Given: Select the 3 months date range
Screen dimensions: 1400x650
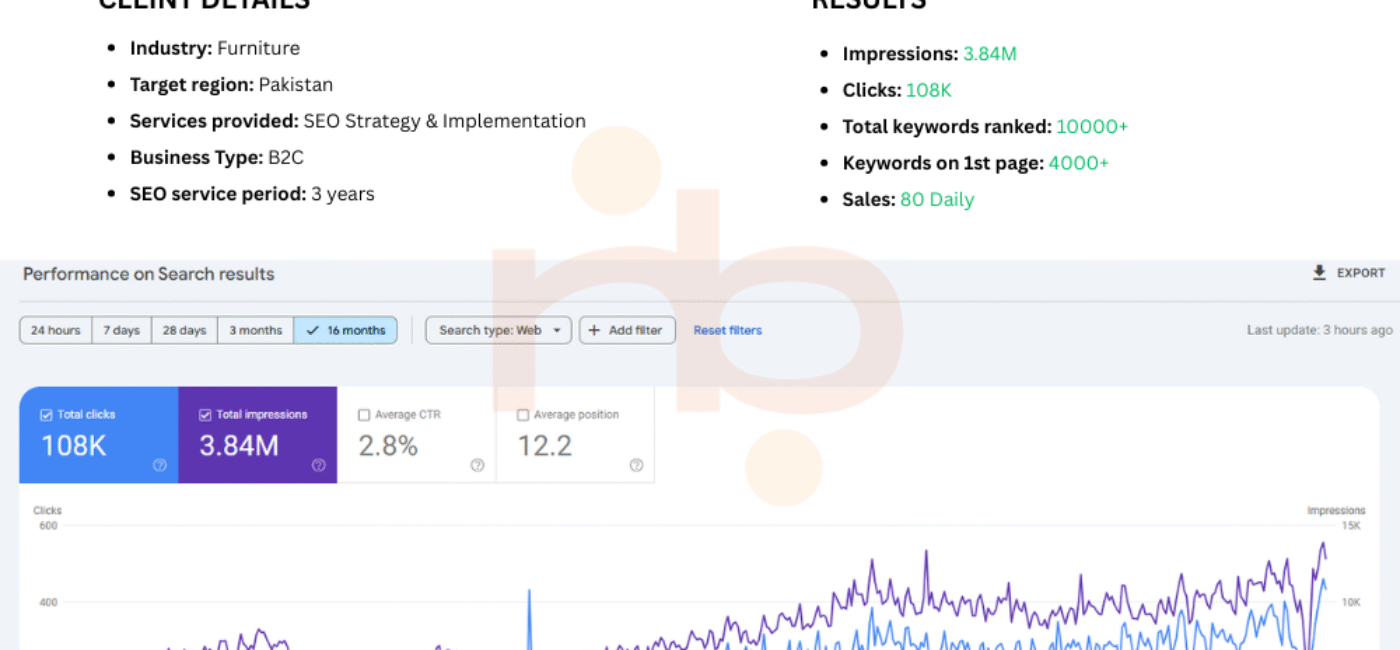Looking at the screenshot, I should (x=256, y=330).
